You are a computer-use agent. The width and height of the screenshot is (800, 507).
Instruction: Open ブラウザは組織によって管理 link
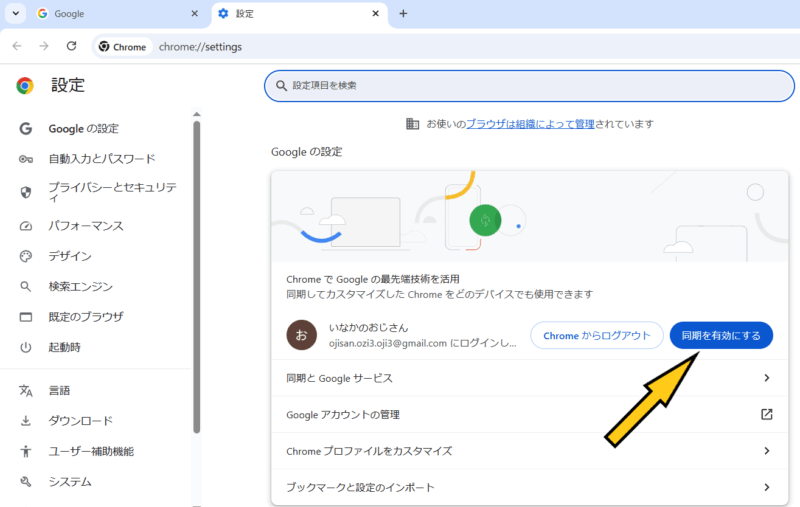[x=530, y=124]
